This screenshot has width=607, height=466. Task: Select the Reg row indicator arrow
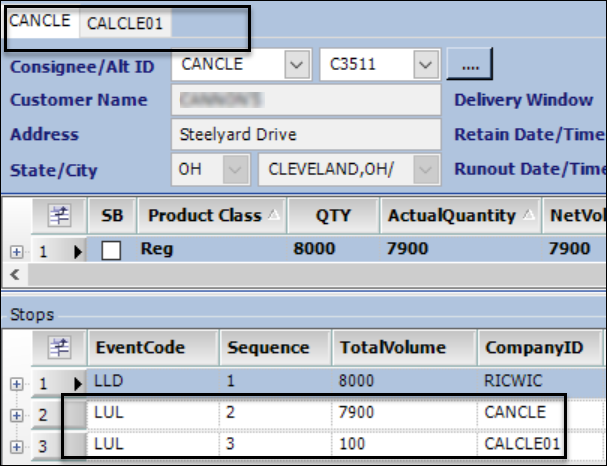click(x=77, y=251)
